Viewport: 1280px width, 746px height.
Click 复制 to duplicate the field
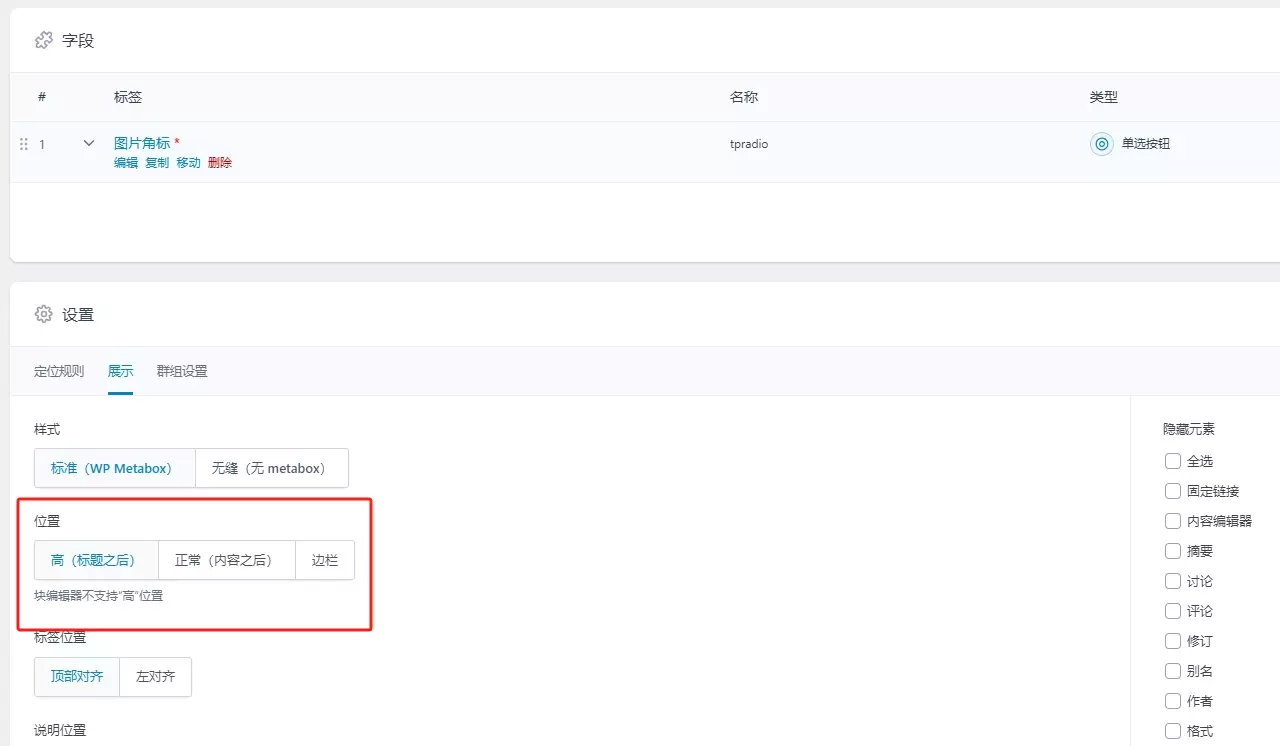[157, 162]
